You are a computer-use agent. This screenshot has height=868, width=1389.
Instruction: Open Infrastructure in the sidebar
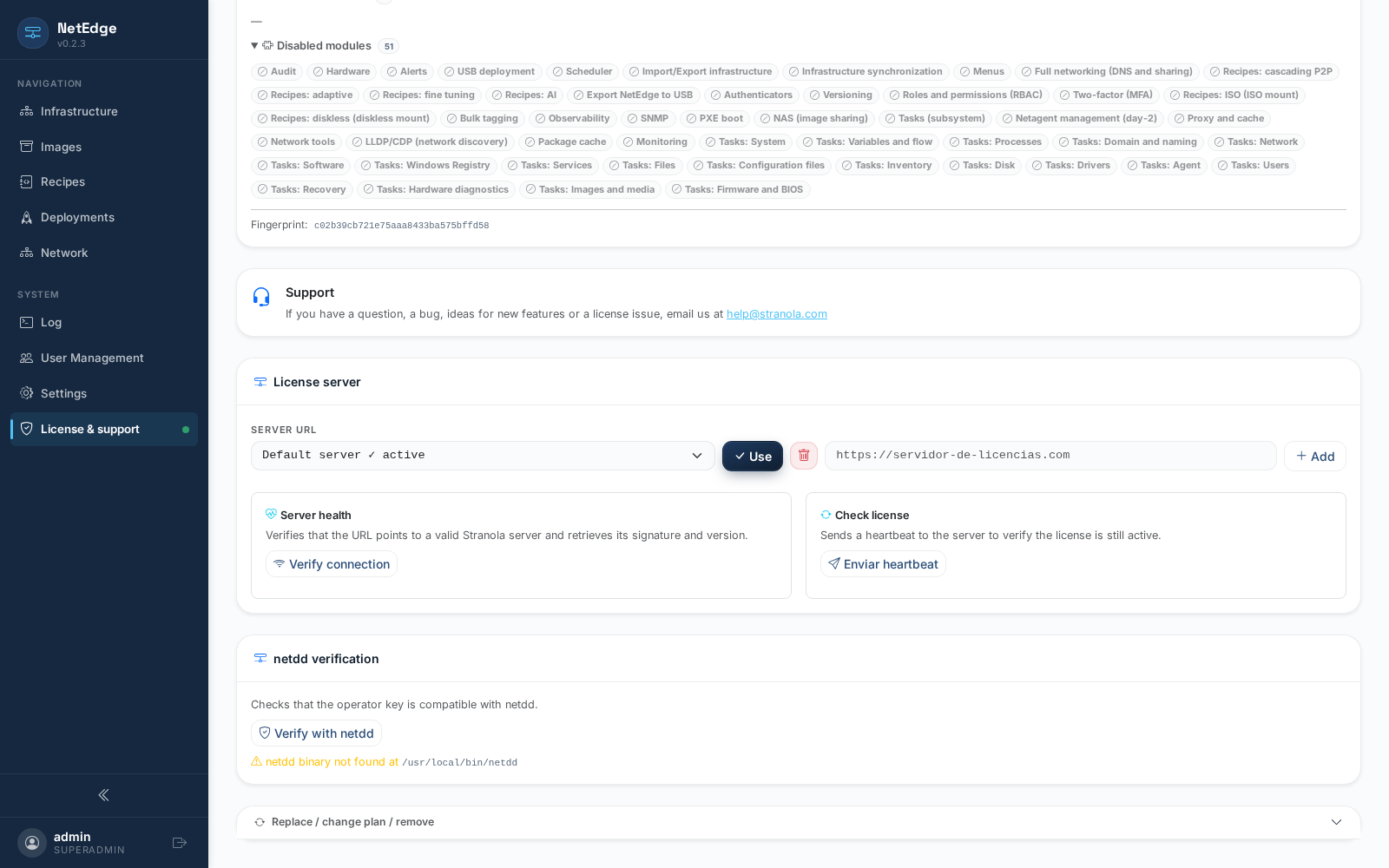(x=104, y=111)
